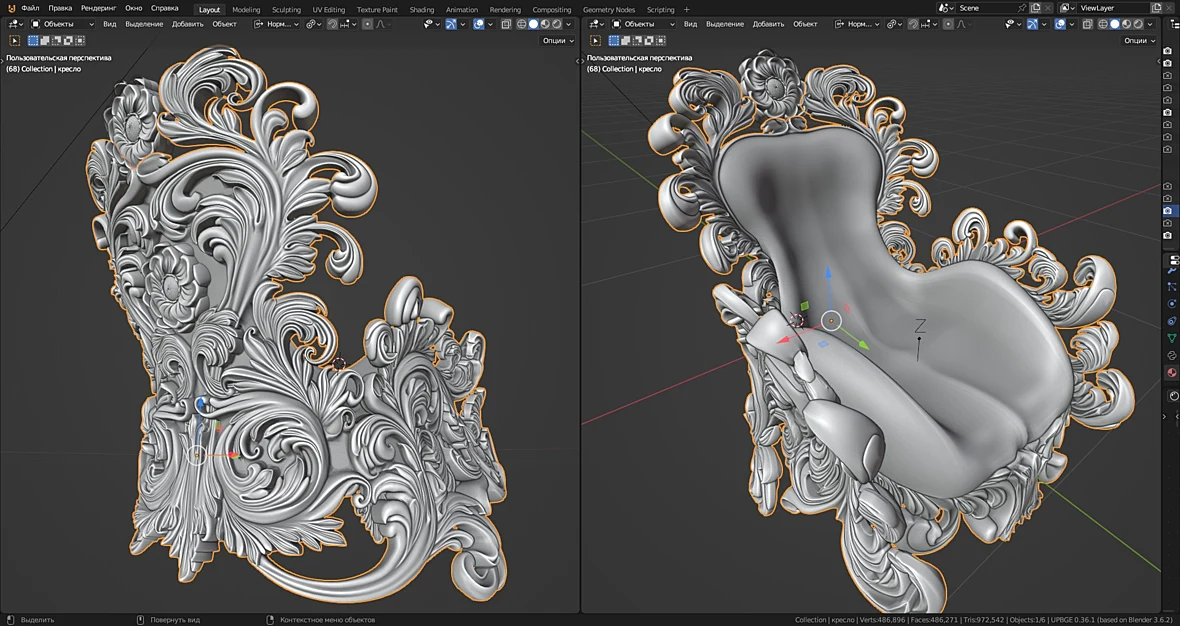
Task: Select wireframe shading in right viewport
Action: [x=1102, y=24]
